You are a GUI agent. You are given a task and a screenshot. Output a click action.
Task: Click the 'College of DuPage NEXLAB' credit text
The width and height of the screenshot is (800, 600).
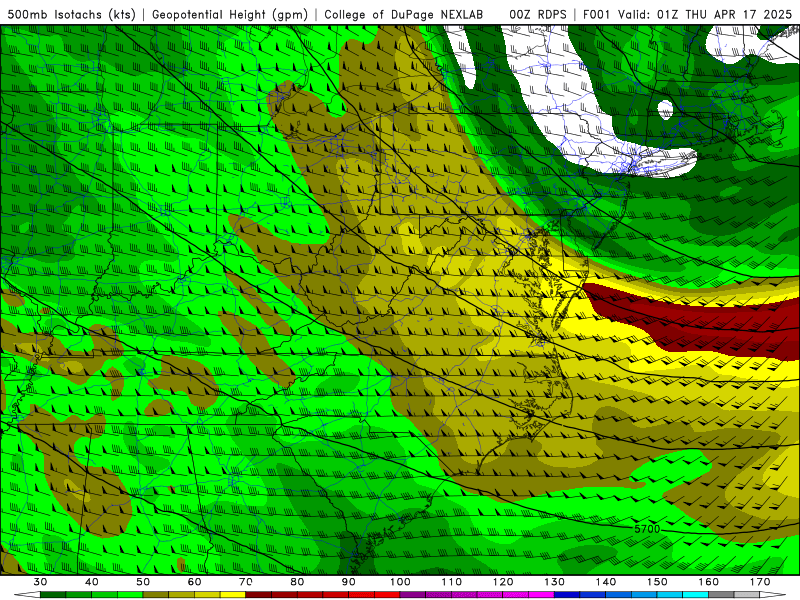coord(403,14)
